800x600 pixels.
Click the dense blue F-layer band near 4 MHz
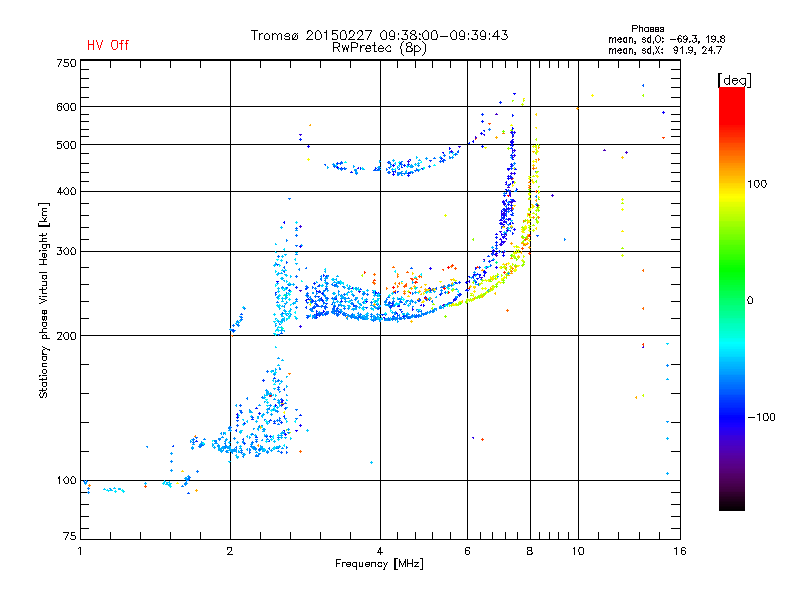point(378,306)
